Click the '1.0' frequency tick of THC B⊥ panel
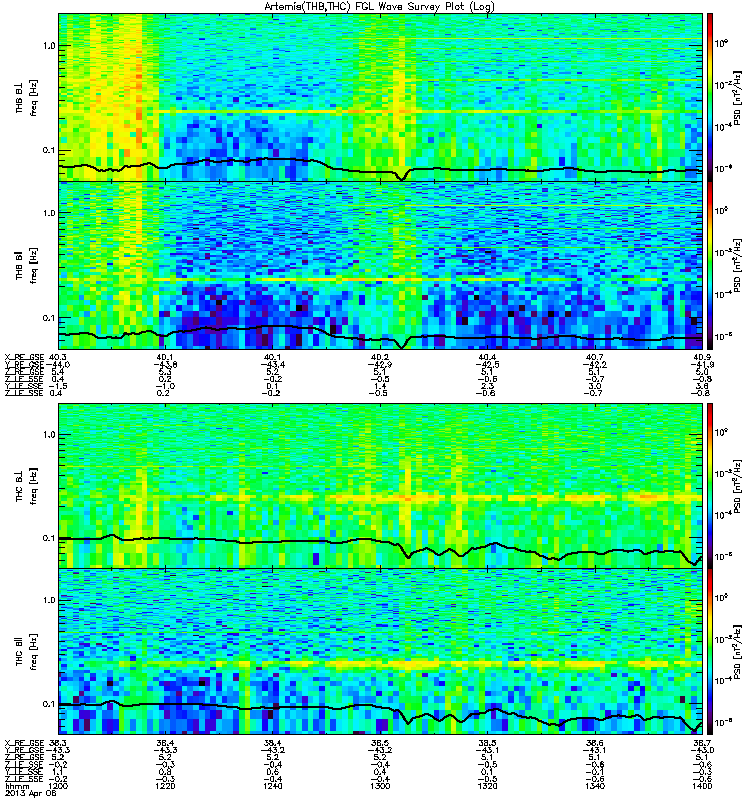The image size is (750, 800). [x=49, y=435]
